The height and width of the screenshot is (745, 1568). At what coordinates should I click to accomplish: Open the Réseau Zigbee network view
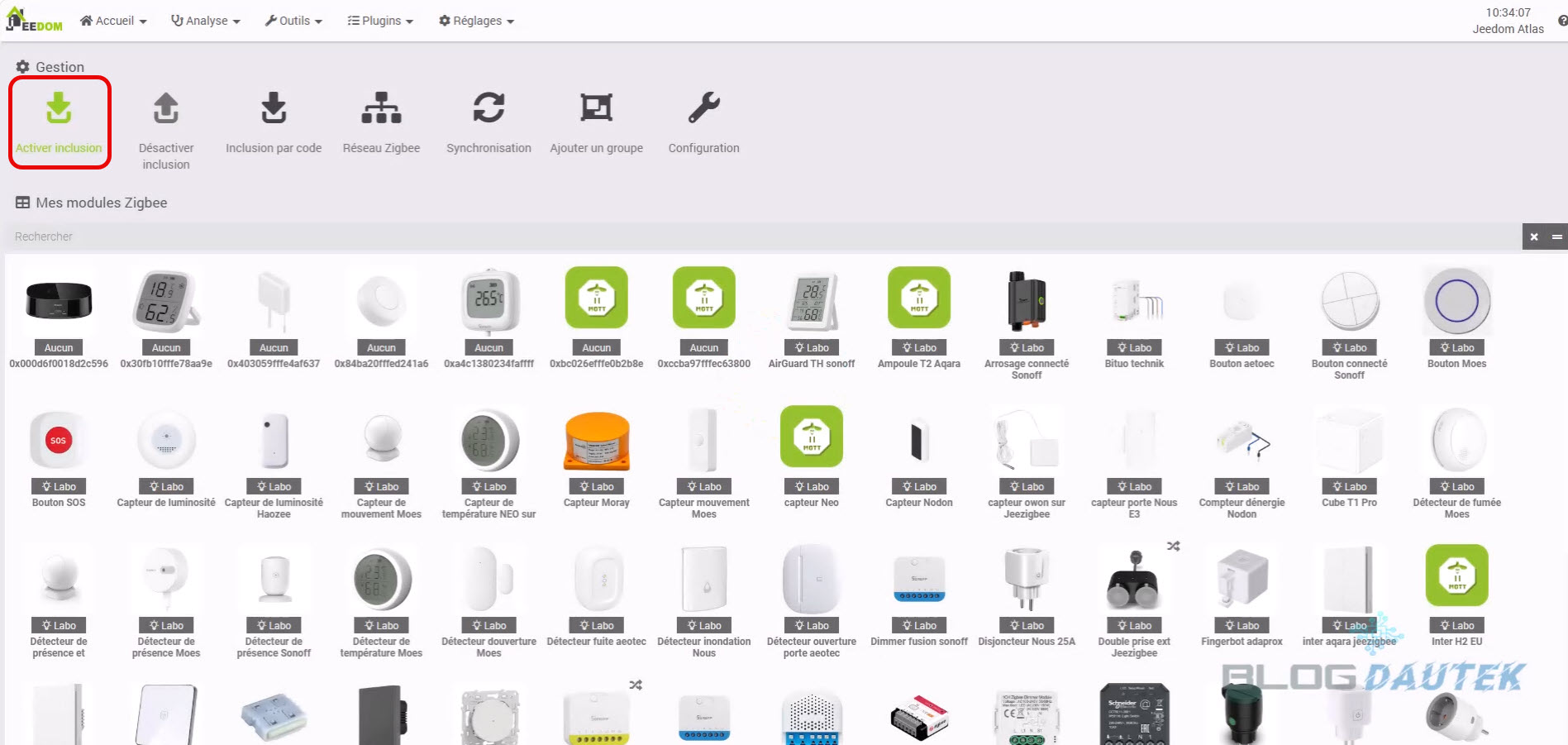(x=381, y=107)
